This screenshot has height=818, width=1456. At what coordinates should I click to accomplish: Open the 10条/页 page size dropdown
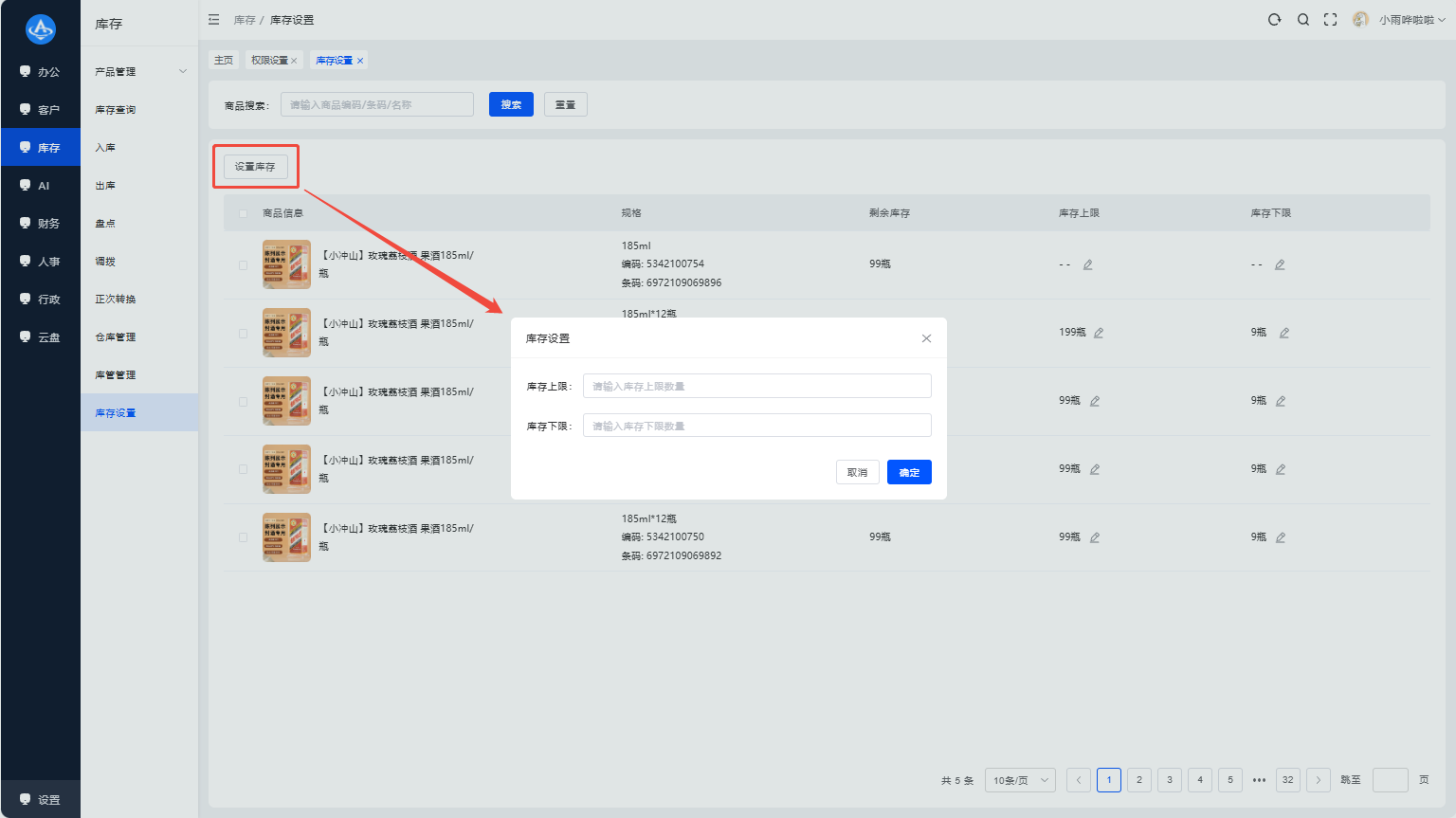tap(1020, 780)
